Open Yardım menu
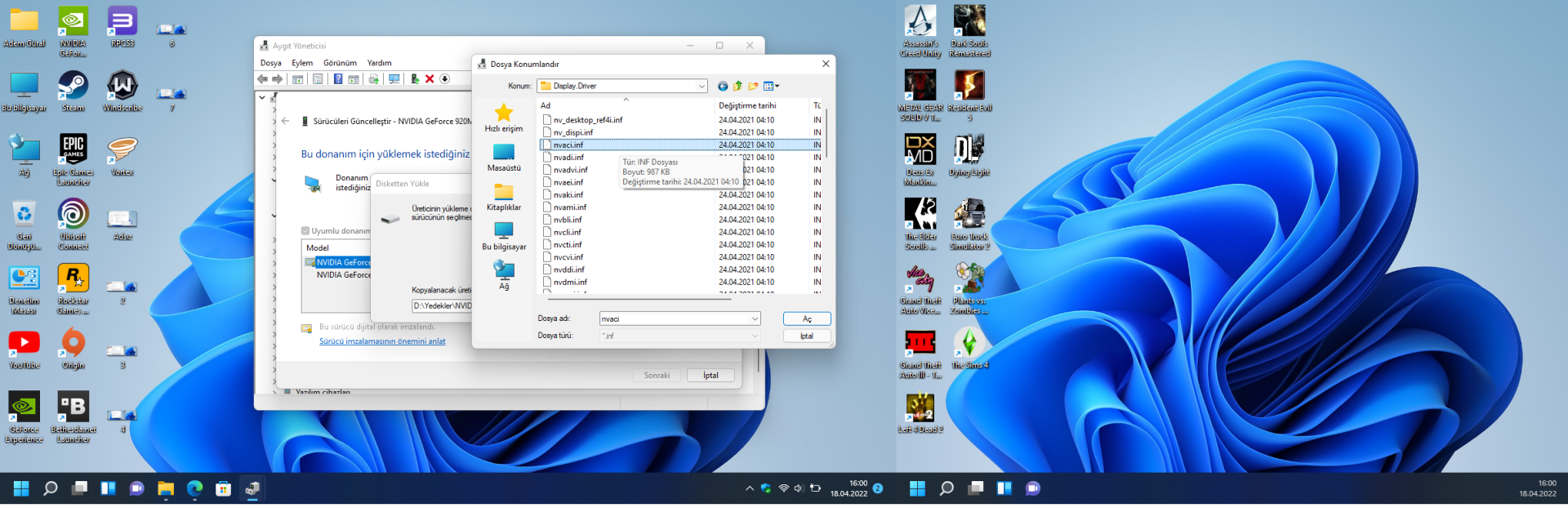 pyautogui.click(x=379, y=63)
